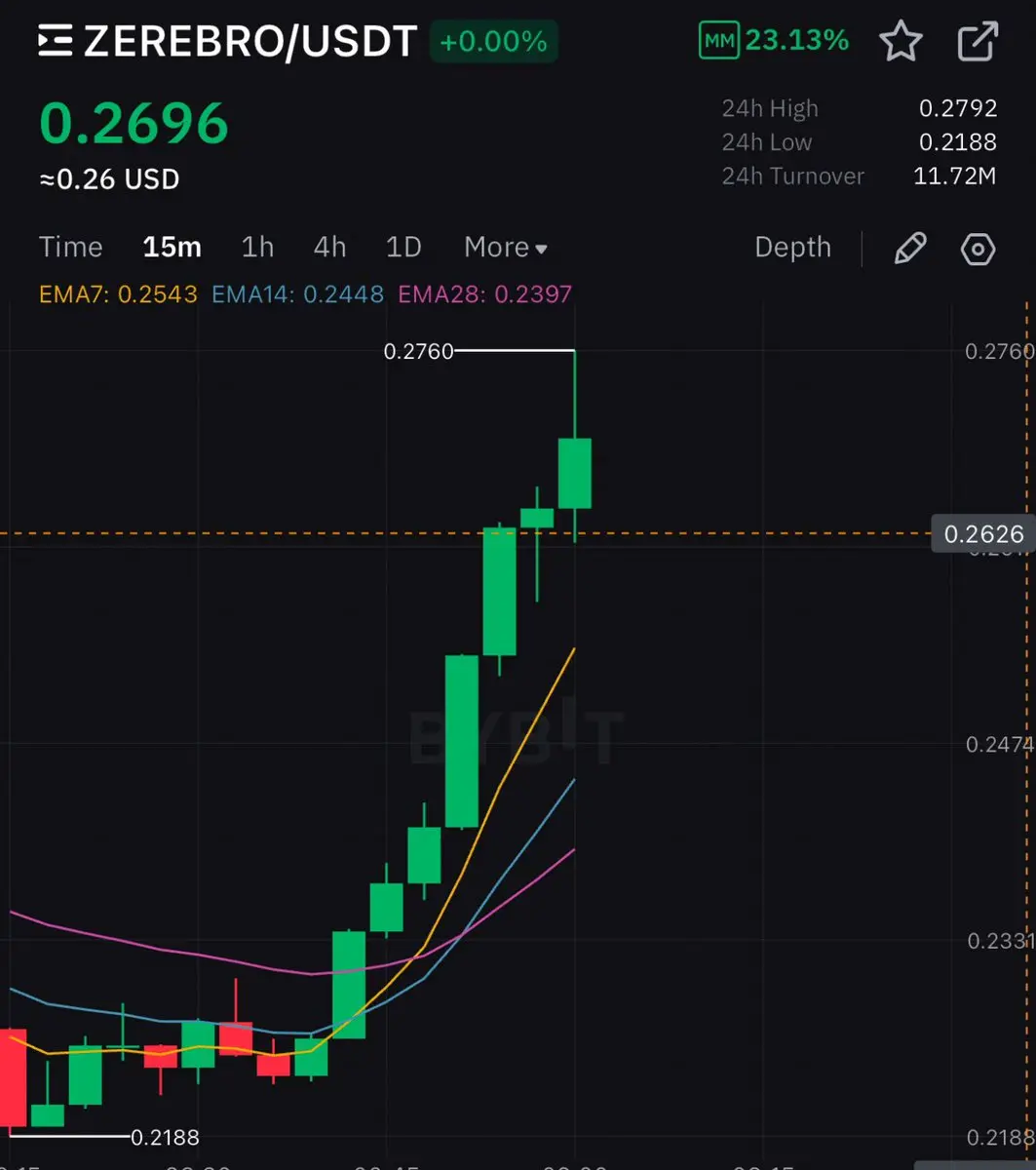Select the Time chart view

pyautogui.click(x=71, y=248)
